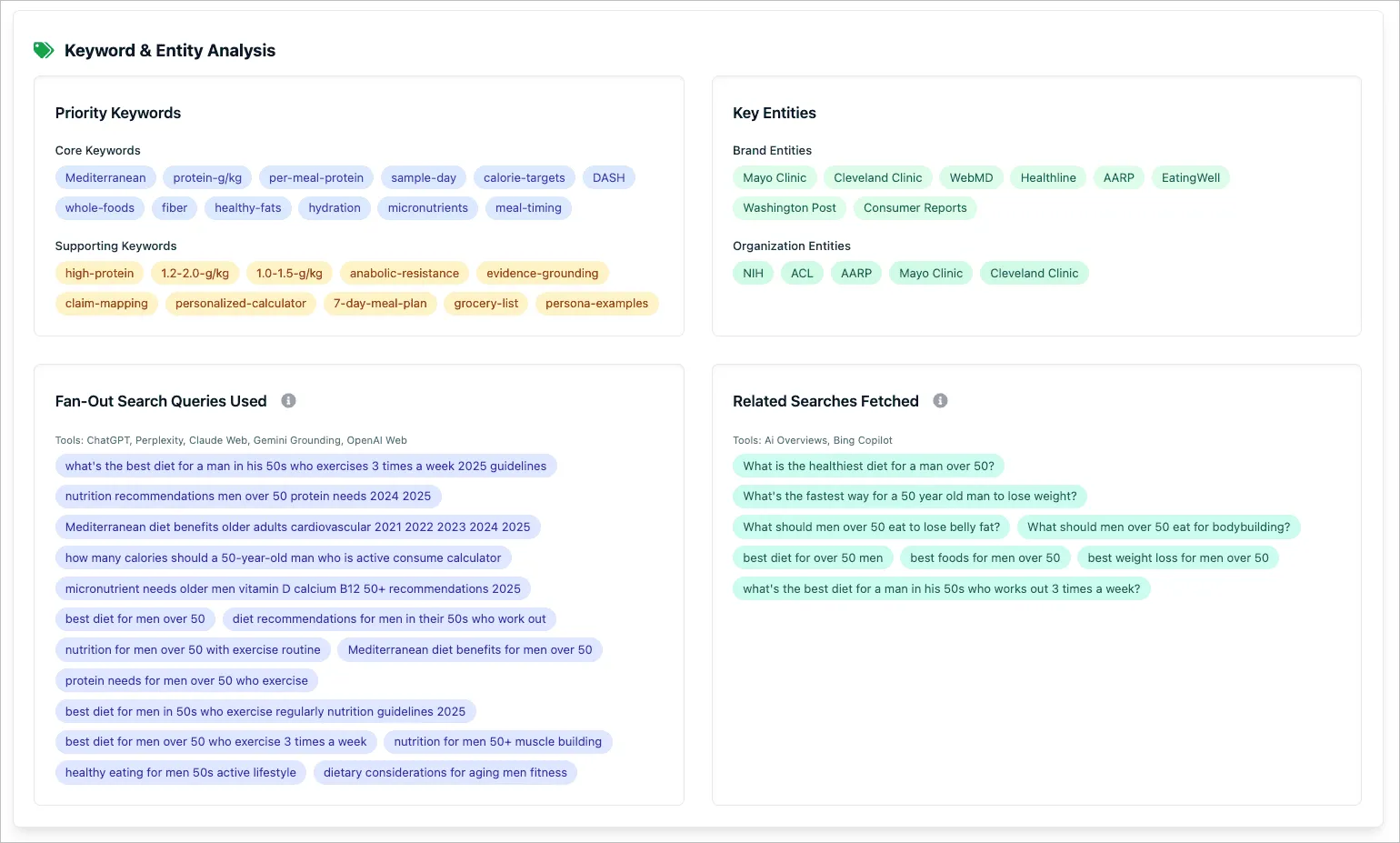Click the hydration core keyword chip
This screenshot has width=1400, height=843.
(334, 207)
